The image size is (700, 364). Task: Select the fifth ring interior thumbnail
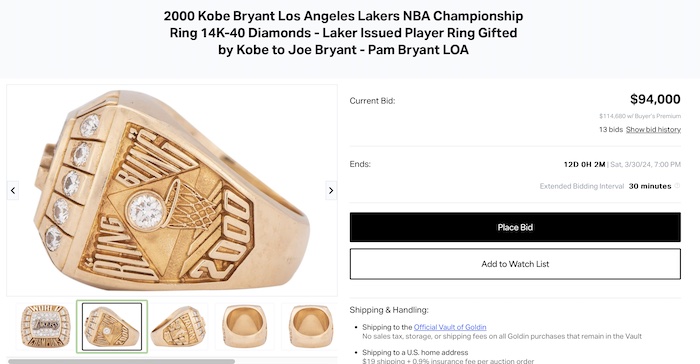(310, 326)
